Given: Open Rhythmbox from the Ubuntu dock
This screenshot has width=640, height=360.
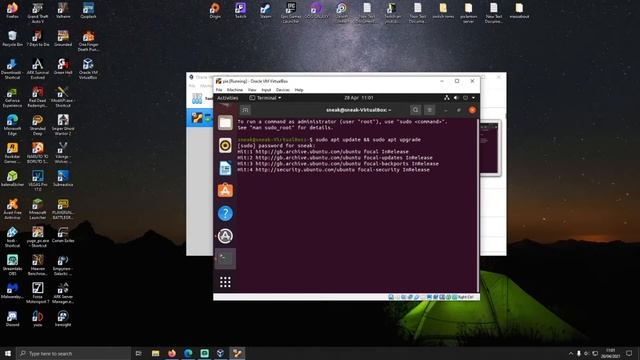Looking at the screenshot, I should pos(225,145).
